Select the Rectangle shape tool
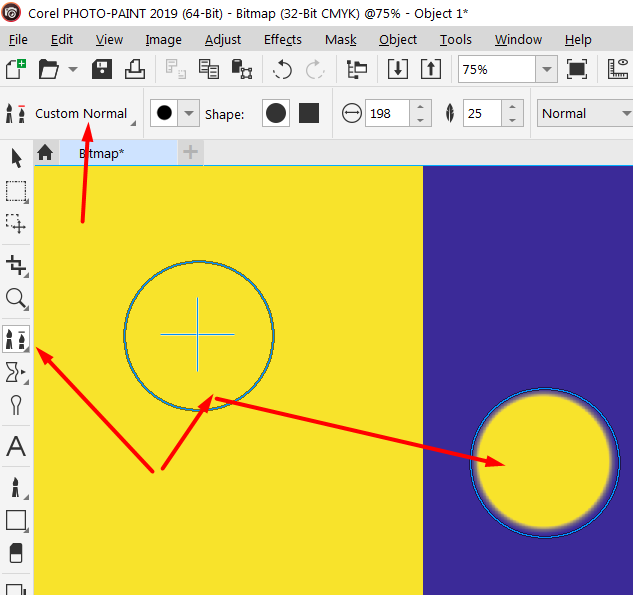The height and width of the screenshot is (595, 633). pyautogui.click(x=16, y=520)
